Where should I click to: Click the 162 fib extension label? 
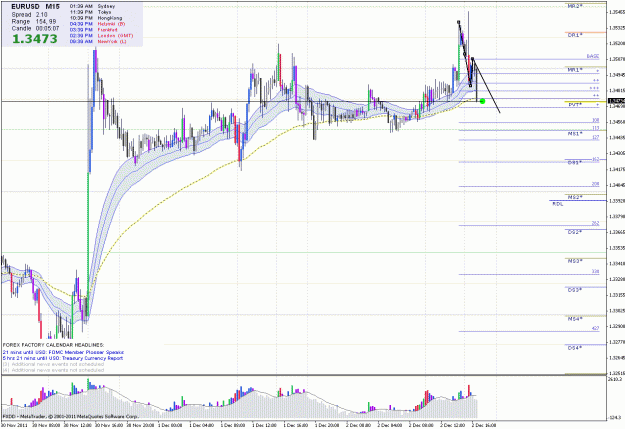point(596,159)
